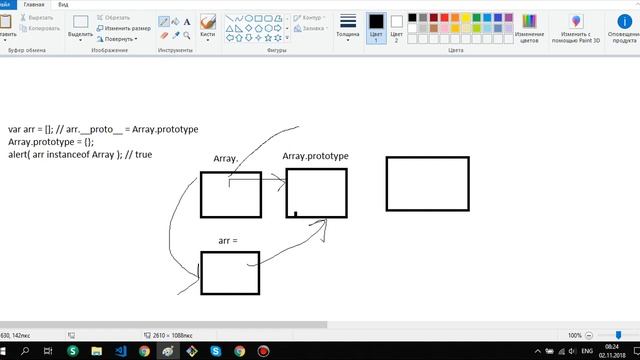Viewport: 640px width, 360px height.
Task: Open the Контур (Outline) dropdown
Action: [309, 18]
